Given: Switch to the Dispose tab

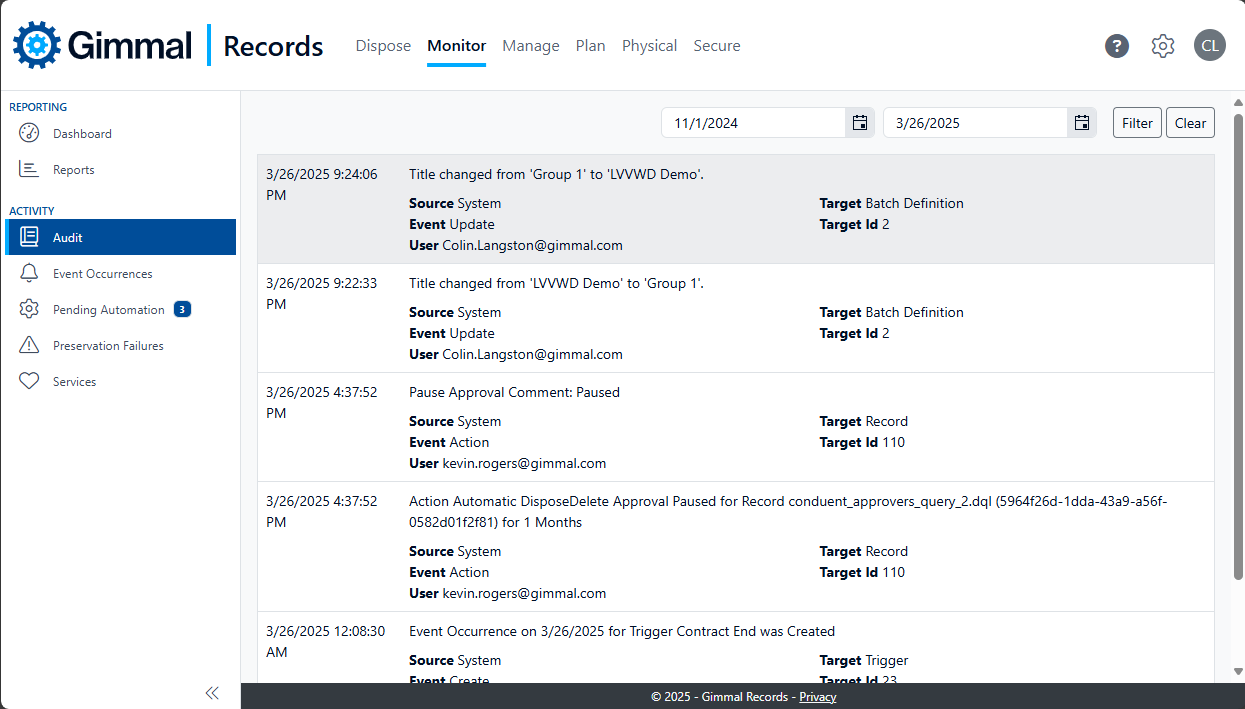Looking at the screenshot, I should click(383, 46).
